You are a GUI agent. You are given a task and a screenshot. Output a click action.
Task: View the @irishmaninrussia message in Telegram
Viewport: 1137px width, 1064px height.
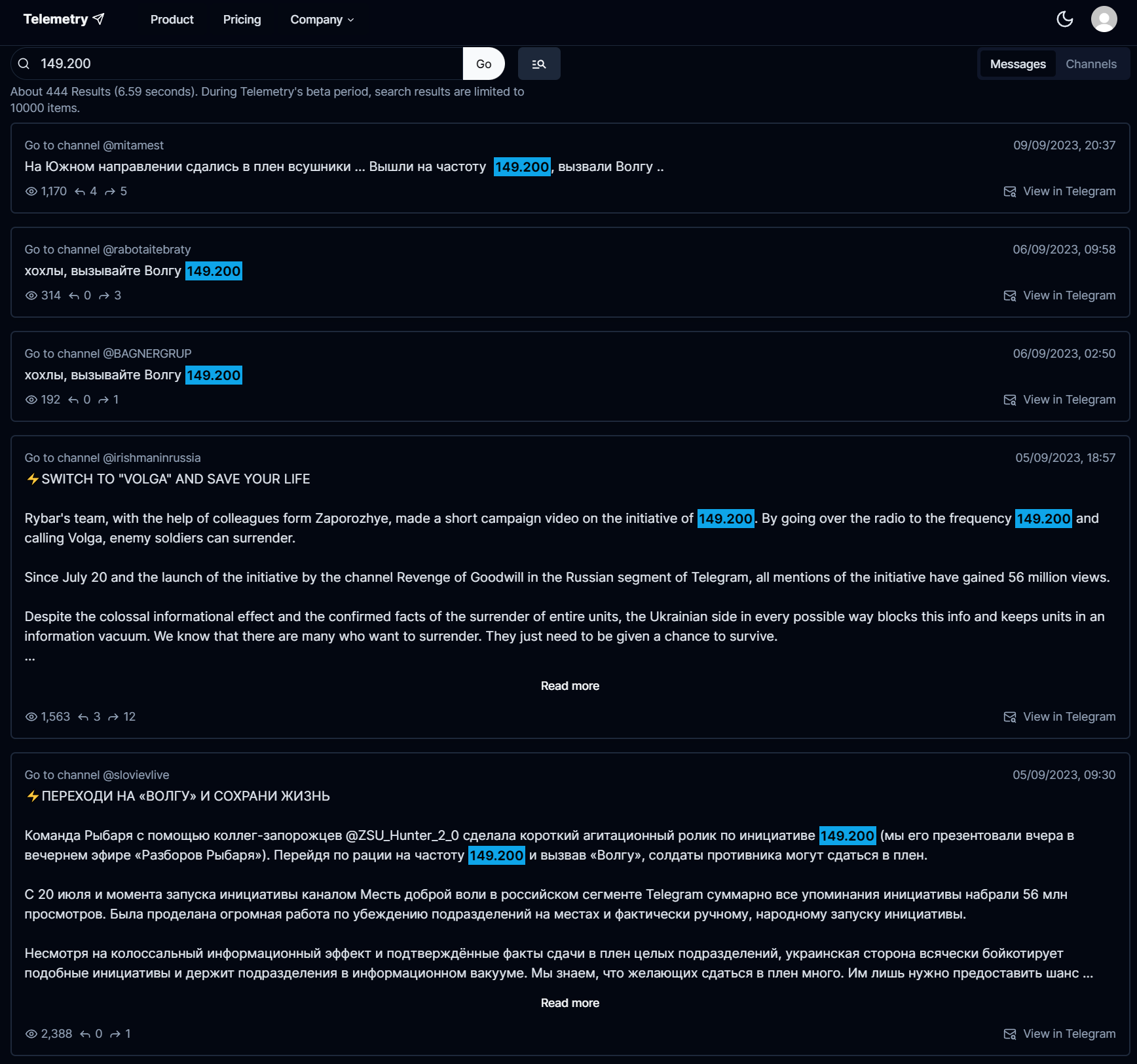coord(1059,716)
